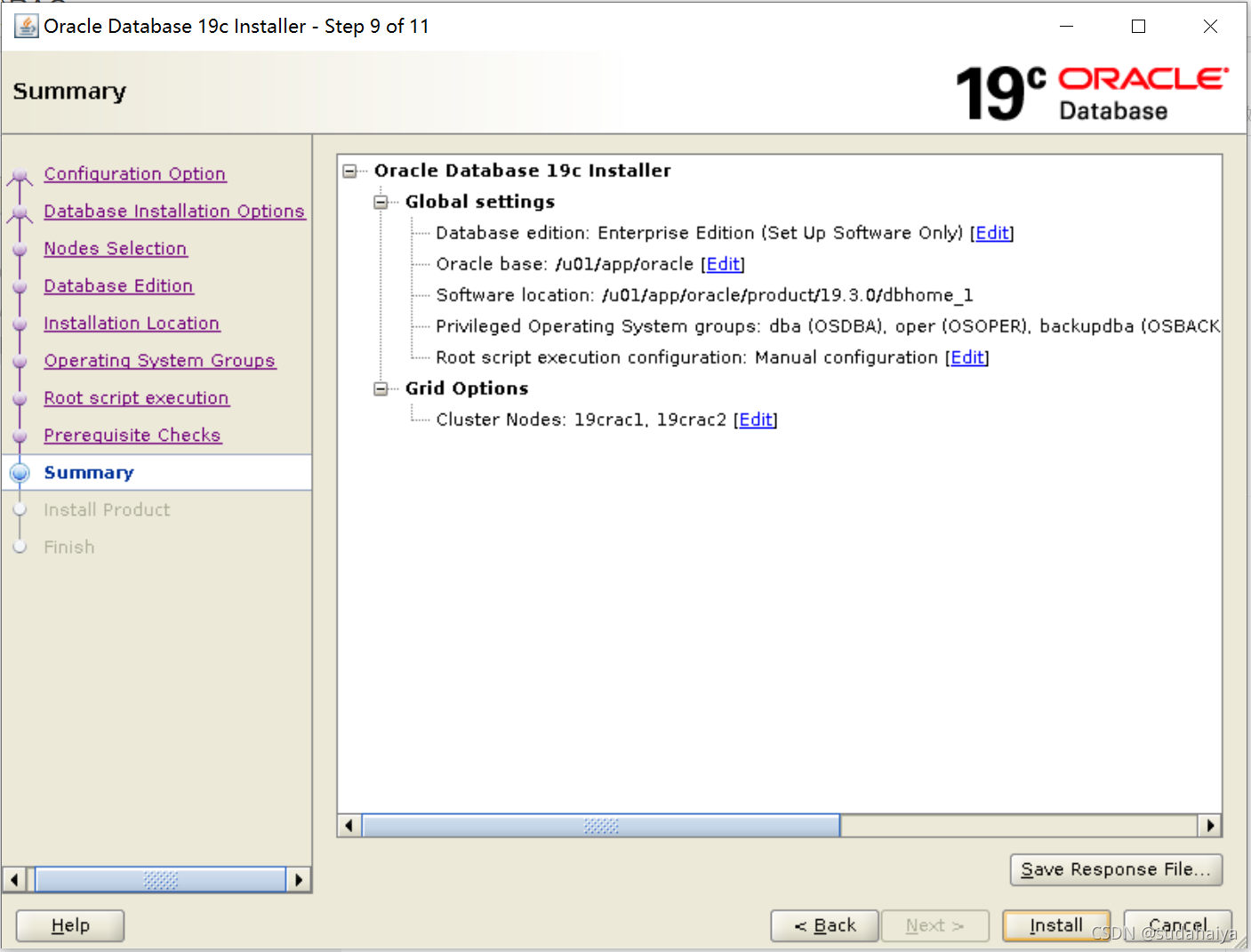
Task: Select the Privileged Operating System groups row
Action: [828, 326]
